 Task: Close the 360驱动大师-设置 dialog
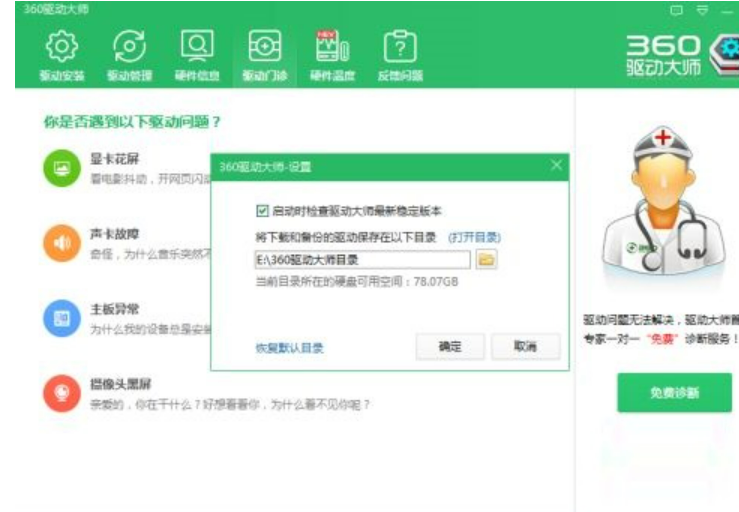pyautogui.click(x=556, y=165)
